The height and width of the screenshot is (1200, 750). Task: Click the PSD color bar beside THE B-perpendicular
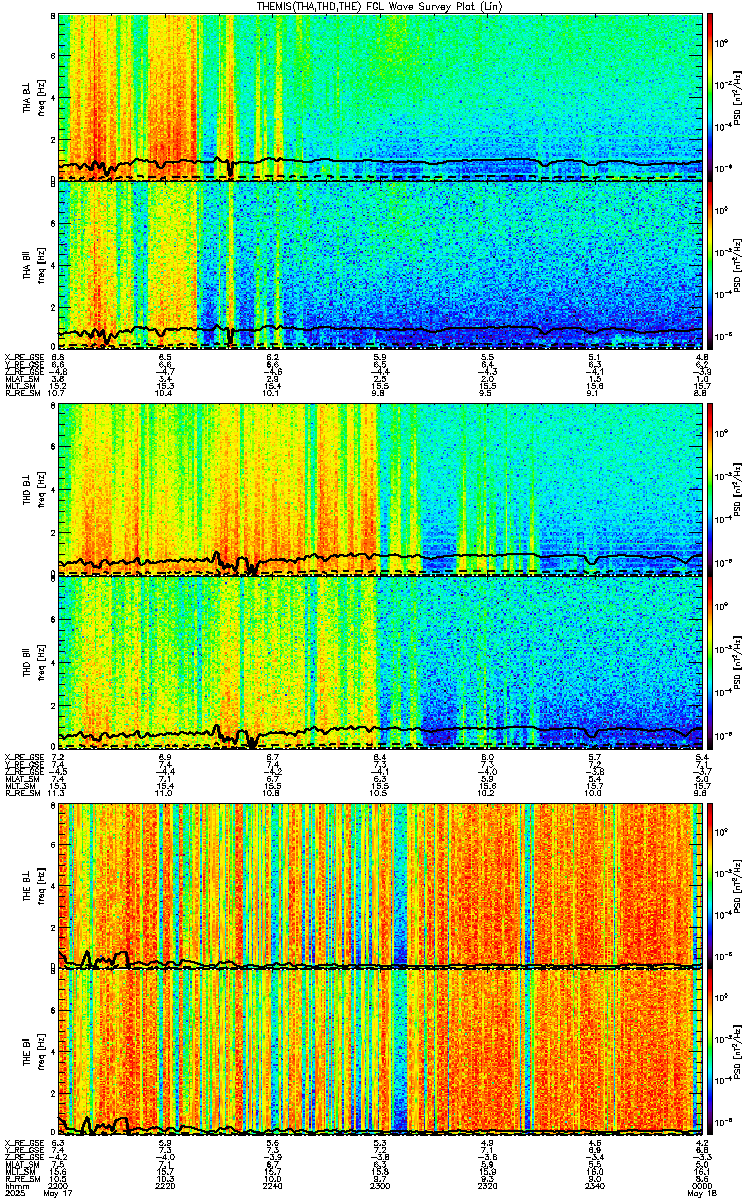[x=711, y=885]
